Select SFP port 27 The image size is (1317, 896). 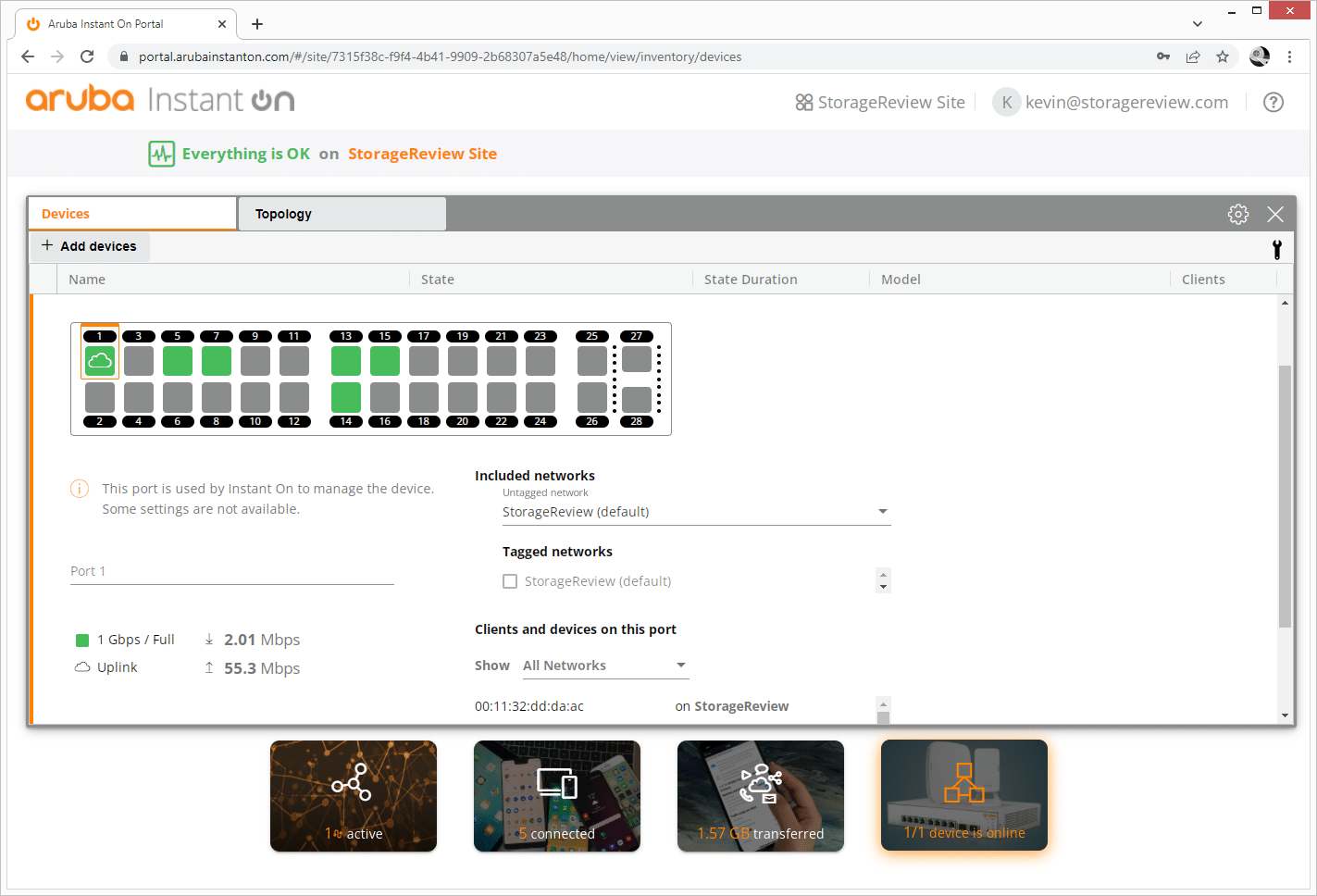tap(637, 359)
